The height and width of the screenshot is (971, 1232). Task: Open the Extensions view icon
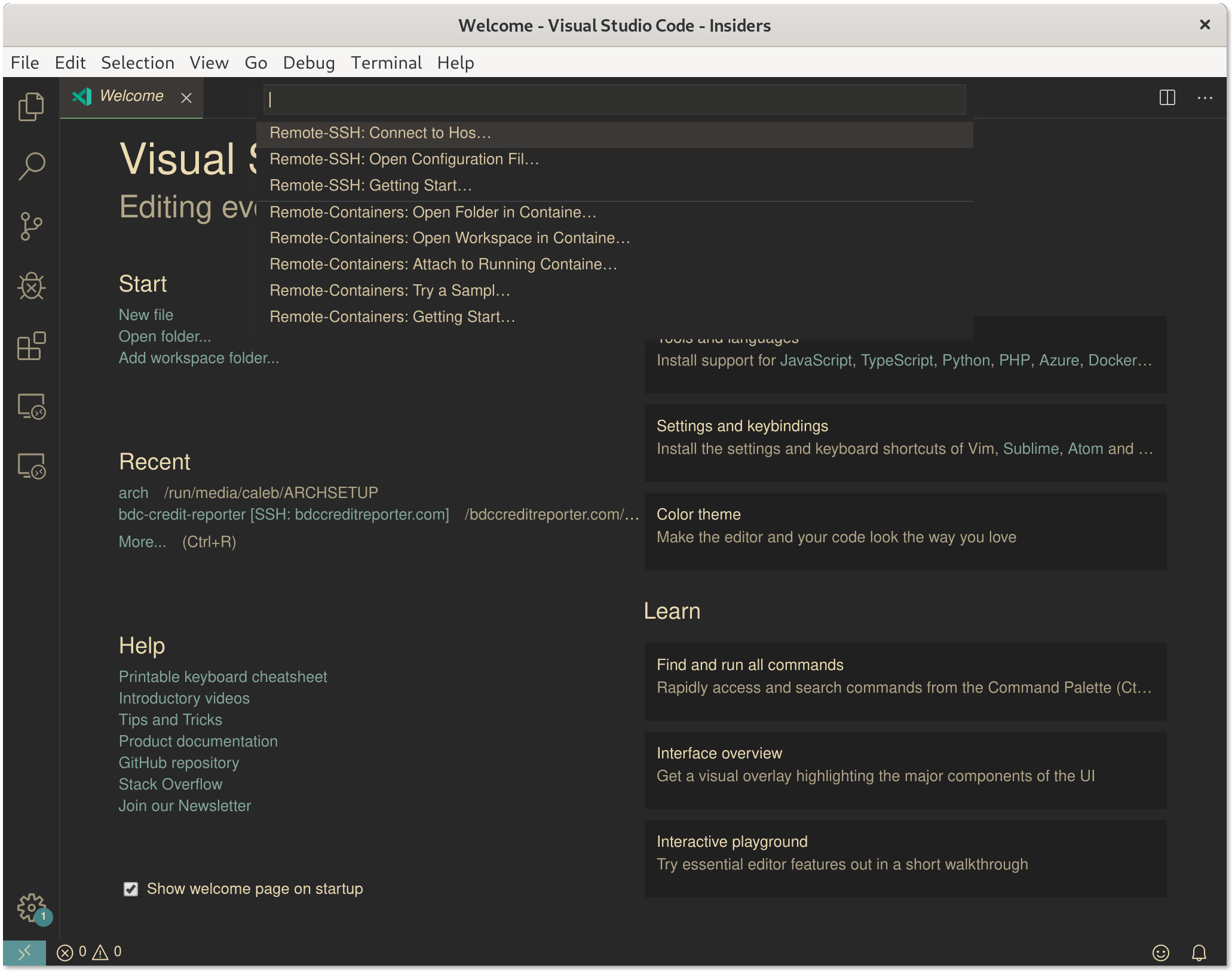[x=31, y=346]
